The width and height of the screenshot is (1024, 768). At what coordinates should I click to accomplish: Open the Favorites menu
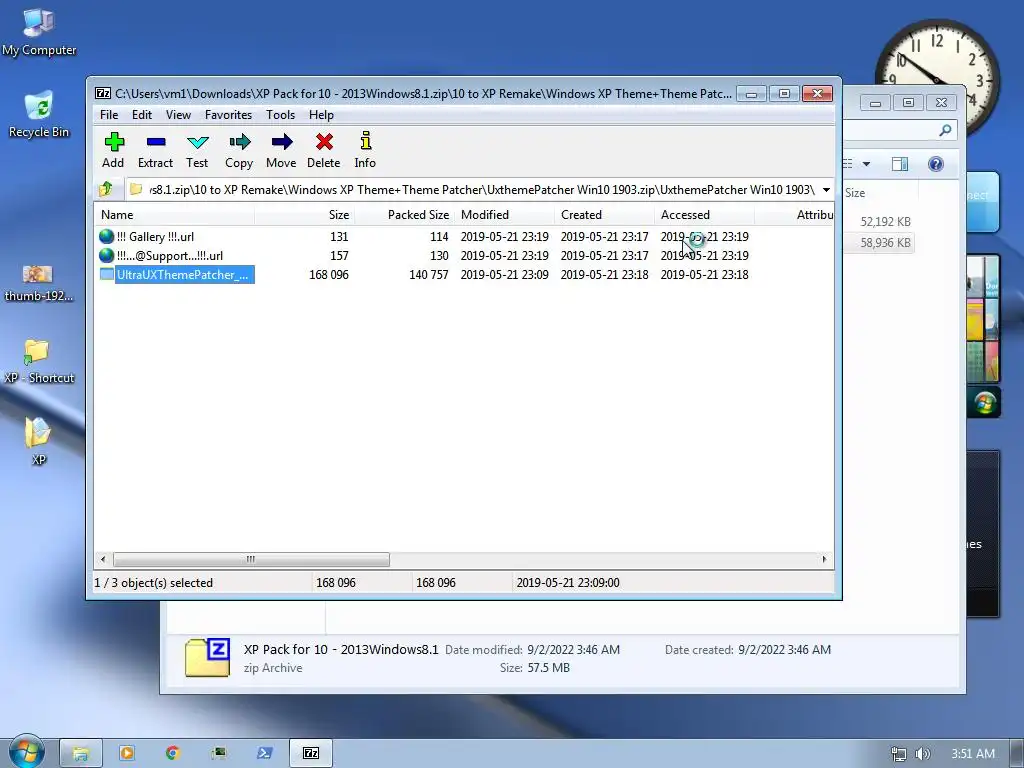pyautogui.click(x=229, y=115)
